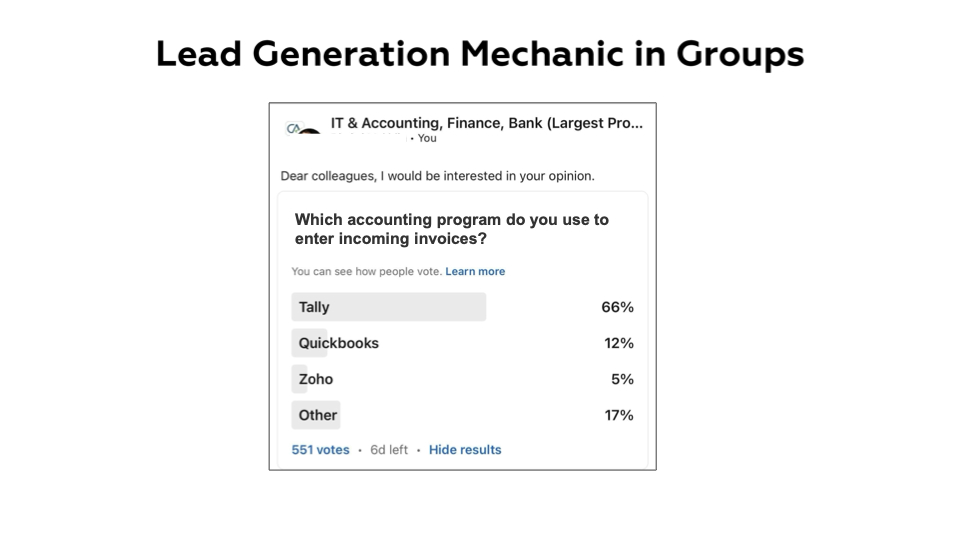Viewport: 960px width, 540px height.
Task: Click the 12% result for Quickbooks
Action: pyautogui.click(x=618, y=343)
